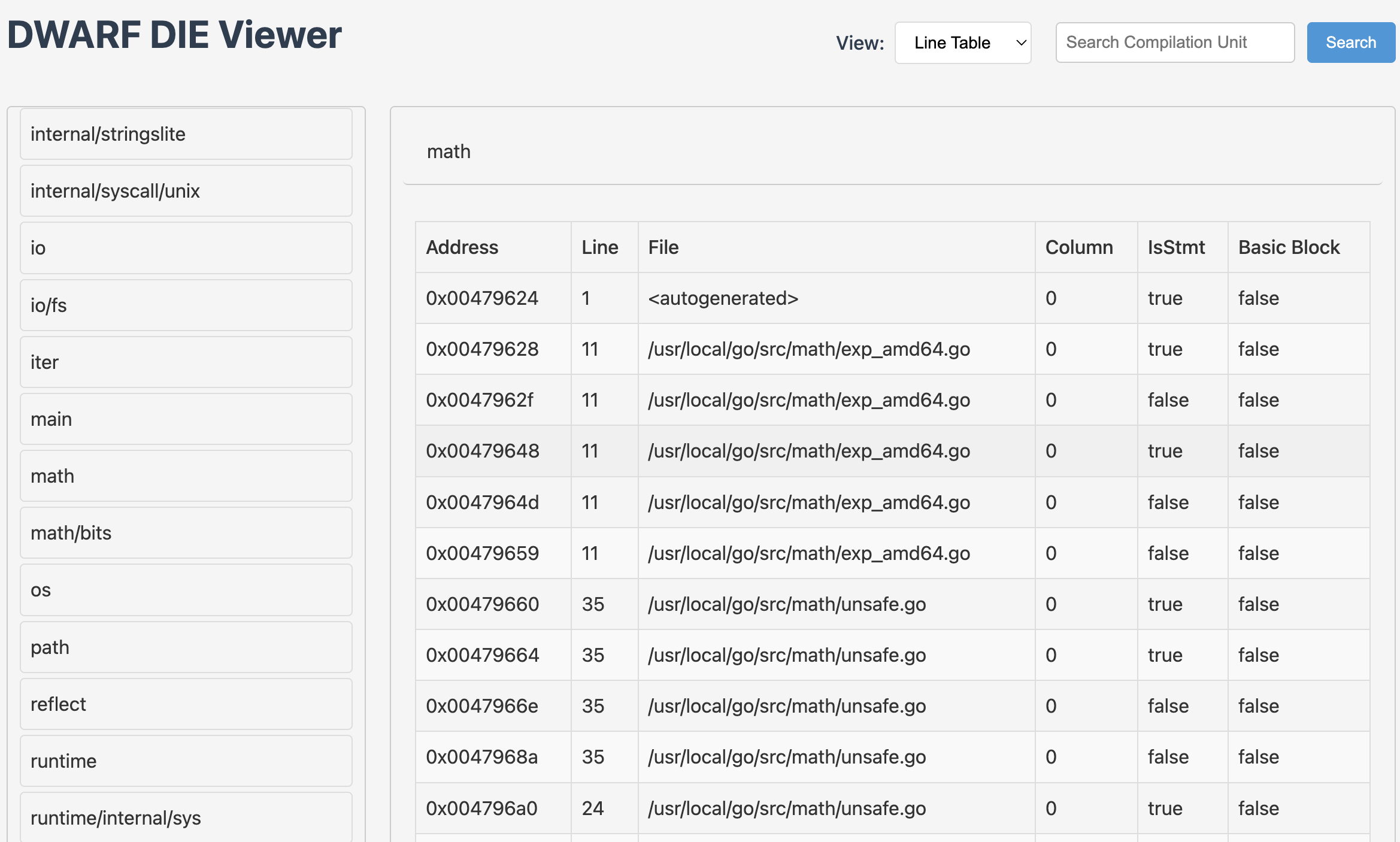The width and height of the screenshot is (1400, 842).
Task: Open the io/fs compilation unit
Action: tap(186, 305)
